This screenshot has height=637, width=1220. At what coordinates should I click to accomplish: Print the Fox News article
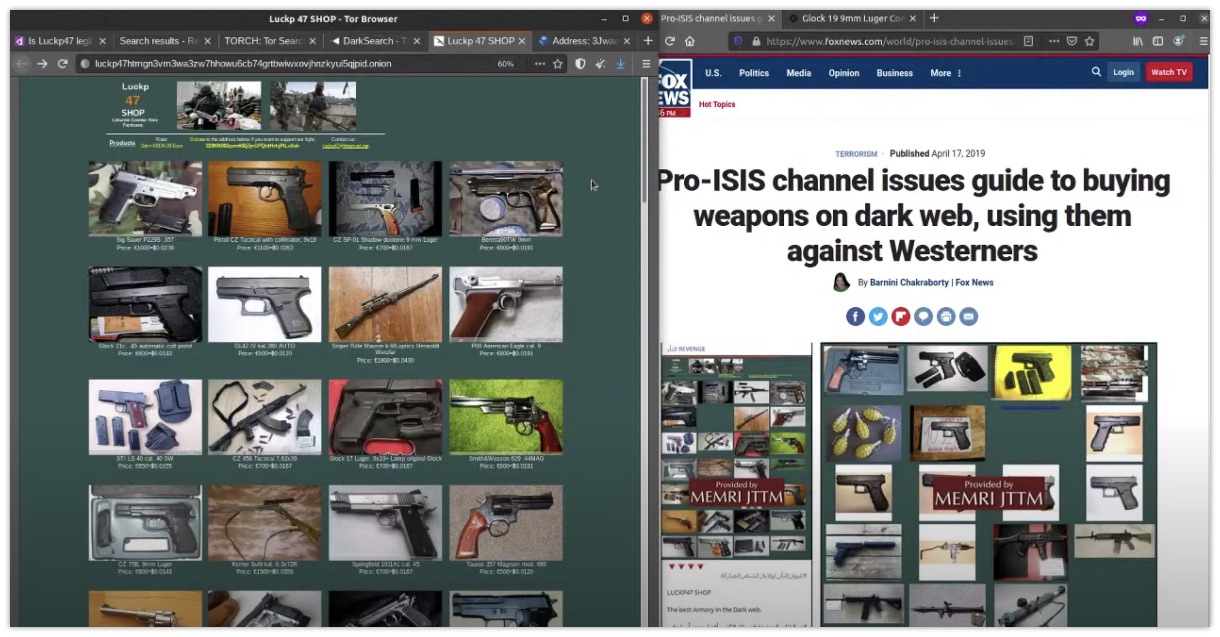coord(946,316)
